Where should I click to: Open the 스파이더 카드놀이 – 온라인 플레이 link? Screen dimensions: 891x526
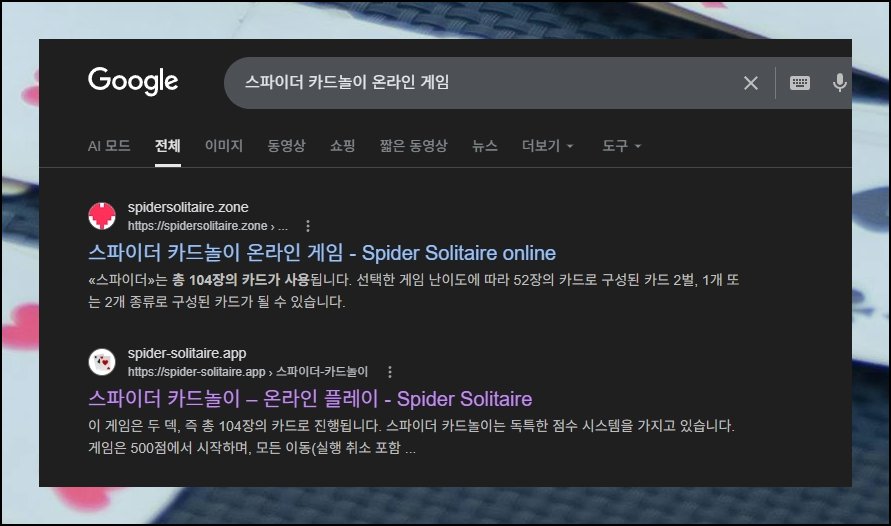point(310,399)
